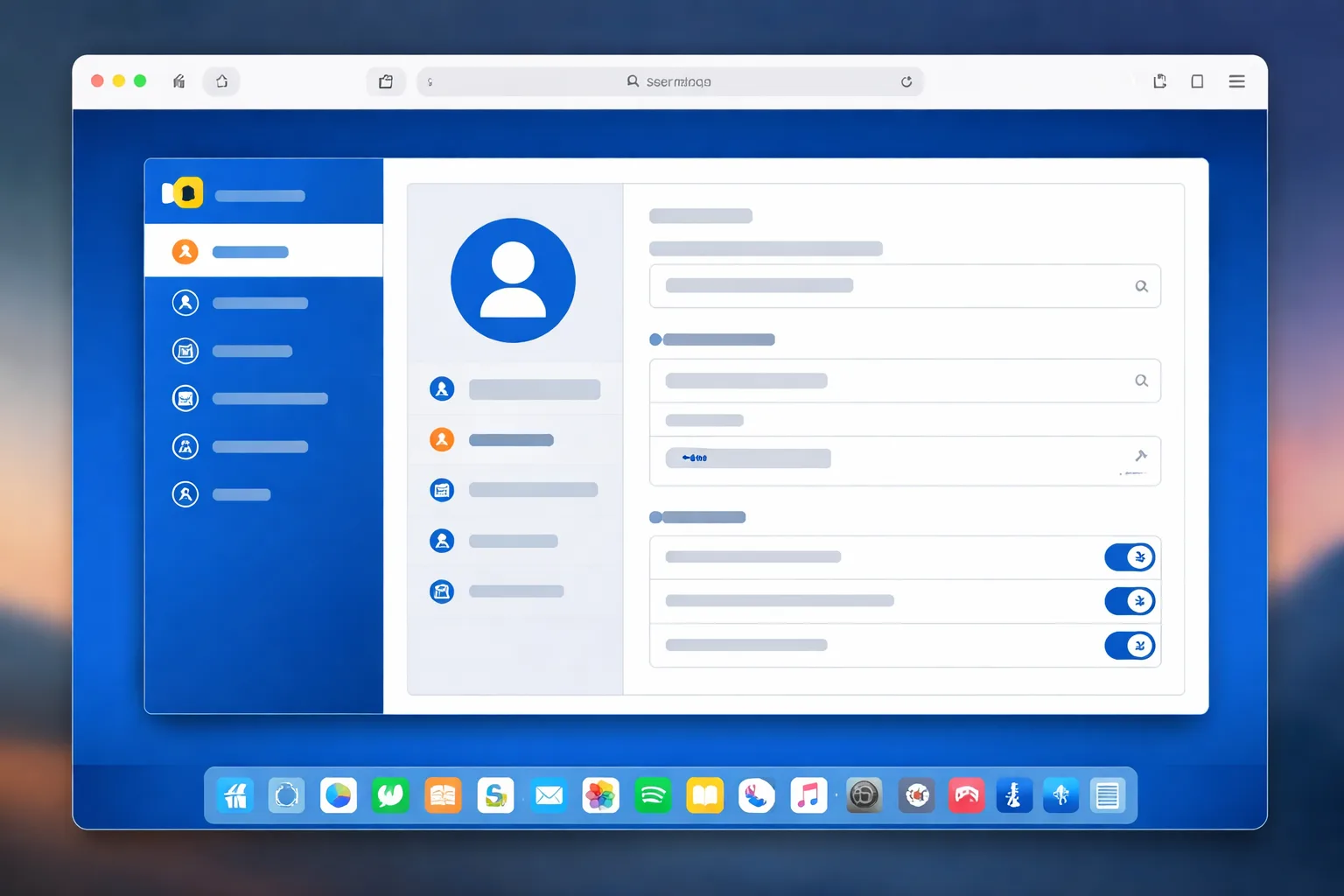Click the magnifier in the second search field

(1141, 381)
